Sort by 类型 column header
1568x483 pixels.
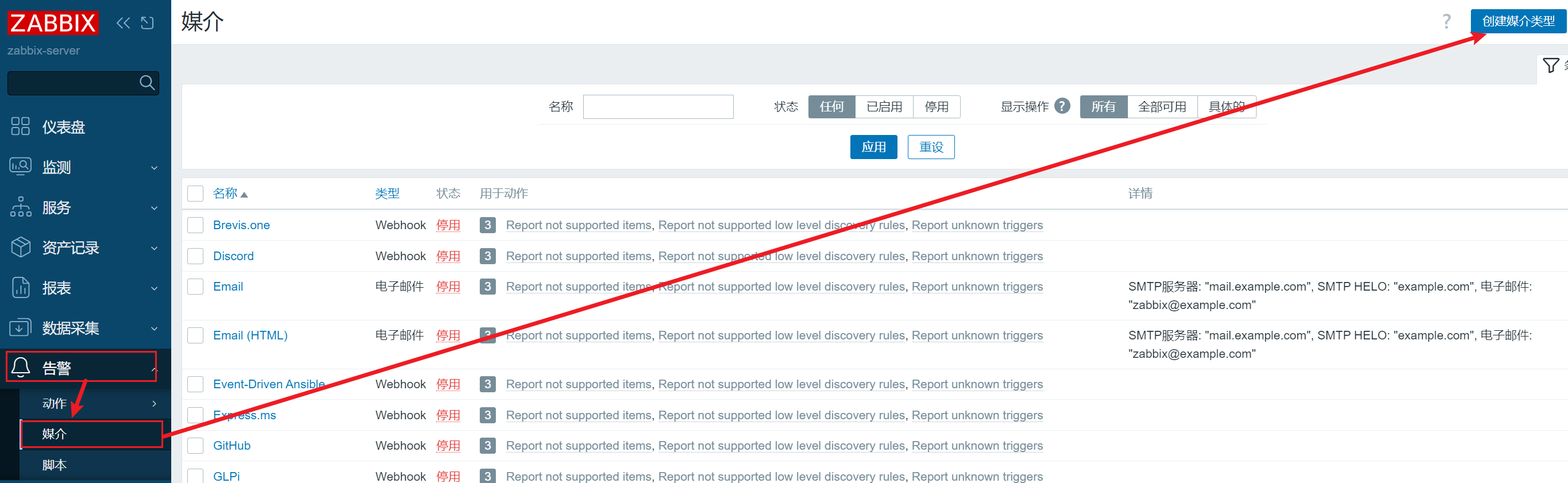click(x=387, y=194)
